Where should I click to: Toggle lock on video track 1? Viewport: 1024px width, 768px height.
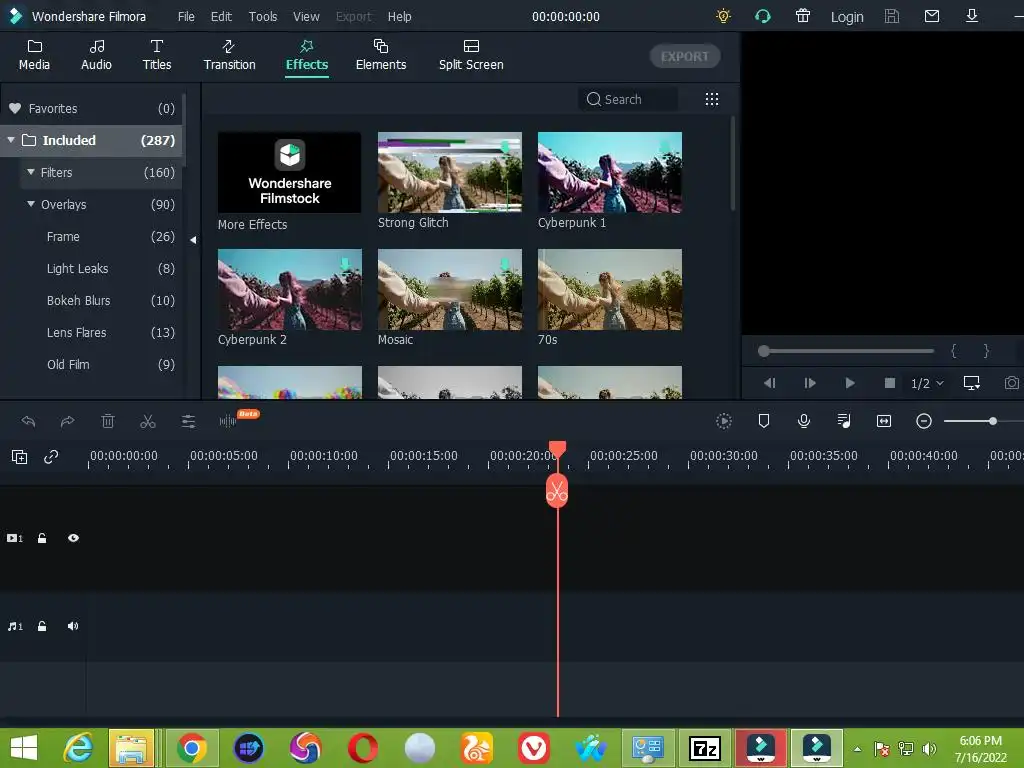point(42,538)
